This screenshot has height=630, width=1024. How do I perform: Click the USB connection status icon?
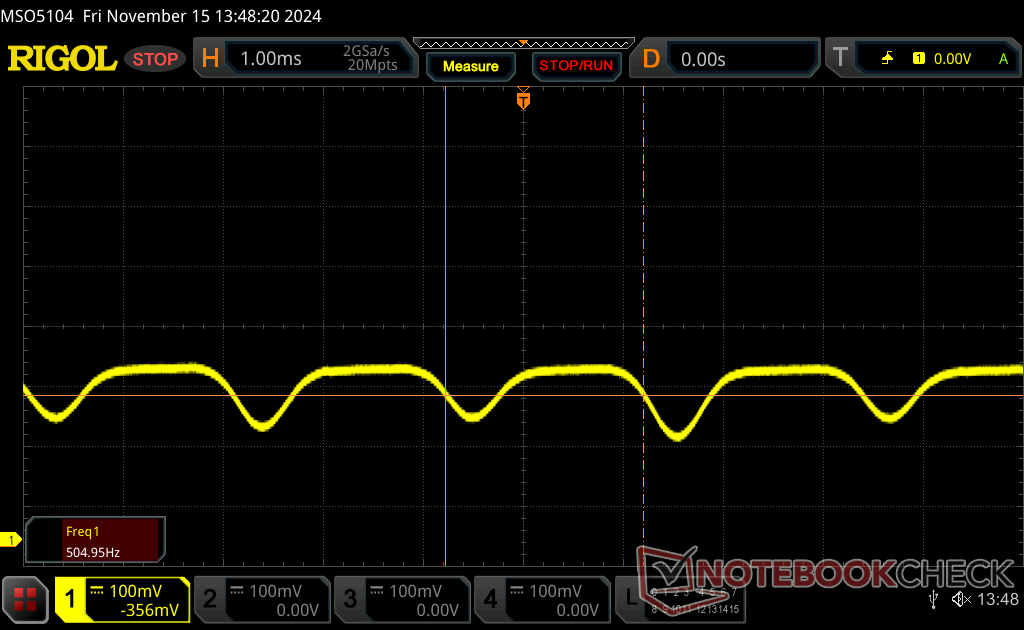934,599
